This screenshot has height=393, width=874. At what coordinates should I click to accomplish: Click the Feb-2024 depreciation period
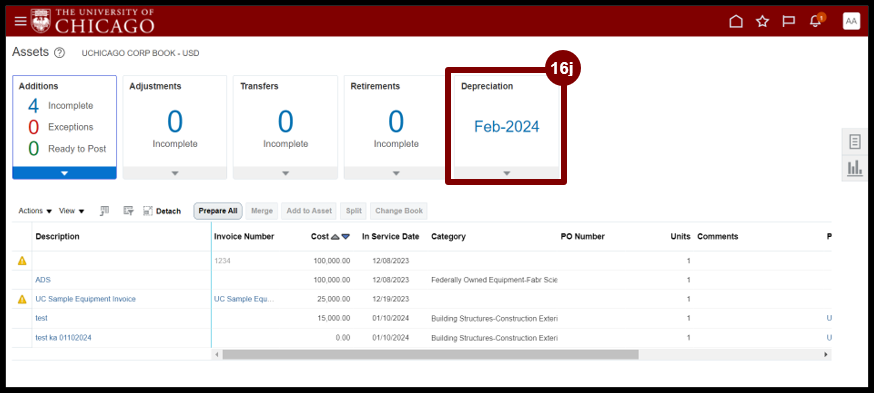click(507, 127)
